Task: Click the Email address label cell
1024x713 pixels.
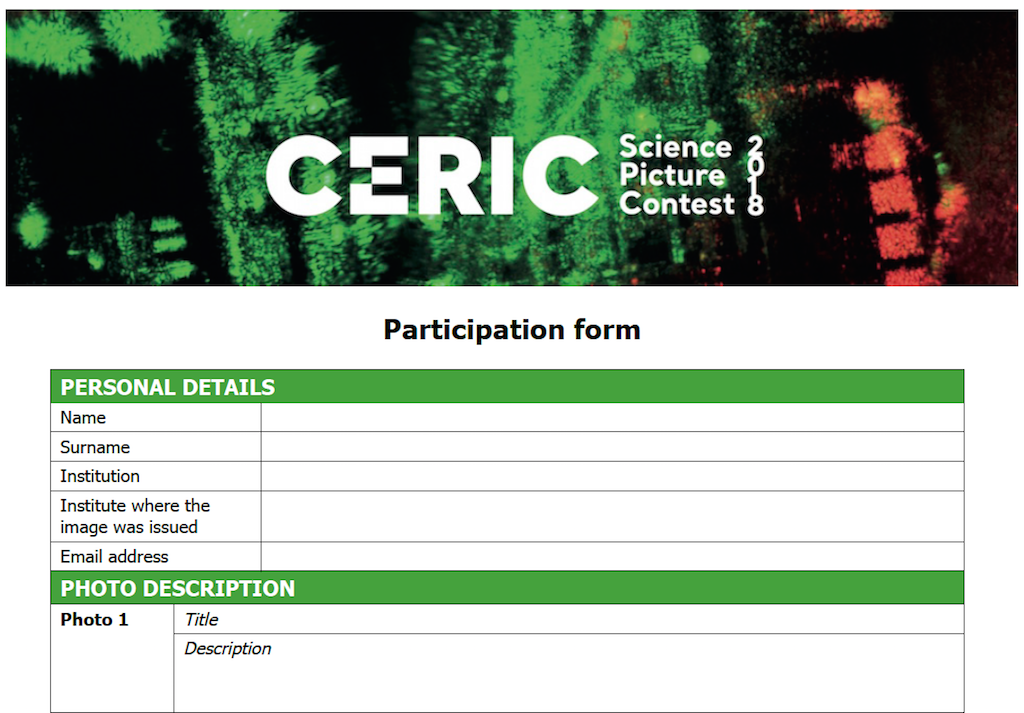Action: tap(156, 556)
